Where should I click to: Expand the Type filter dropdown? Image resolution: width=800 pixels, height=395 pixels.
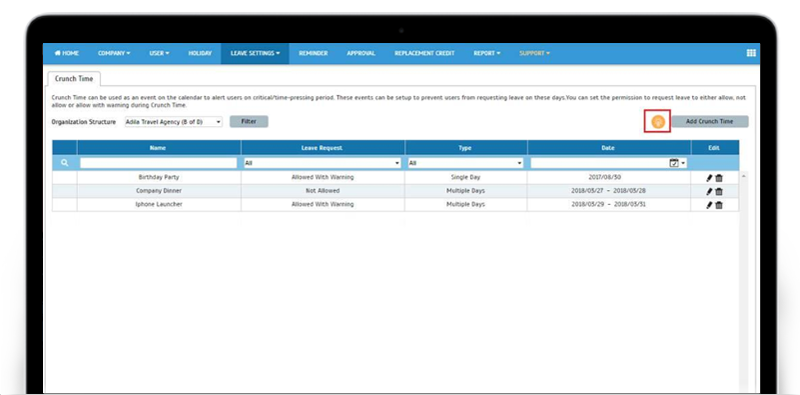click(465, 163)
